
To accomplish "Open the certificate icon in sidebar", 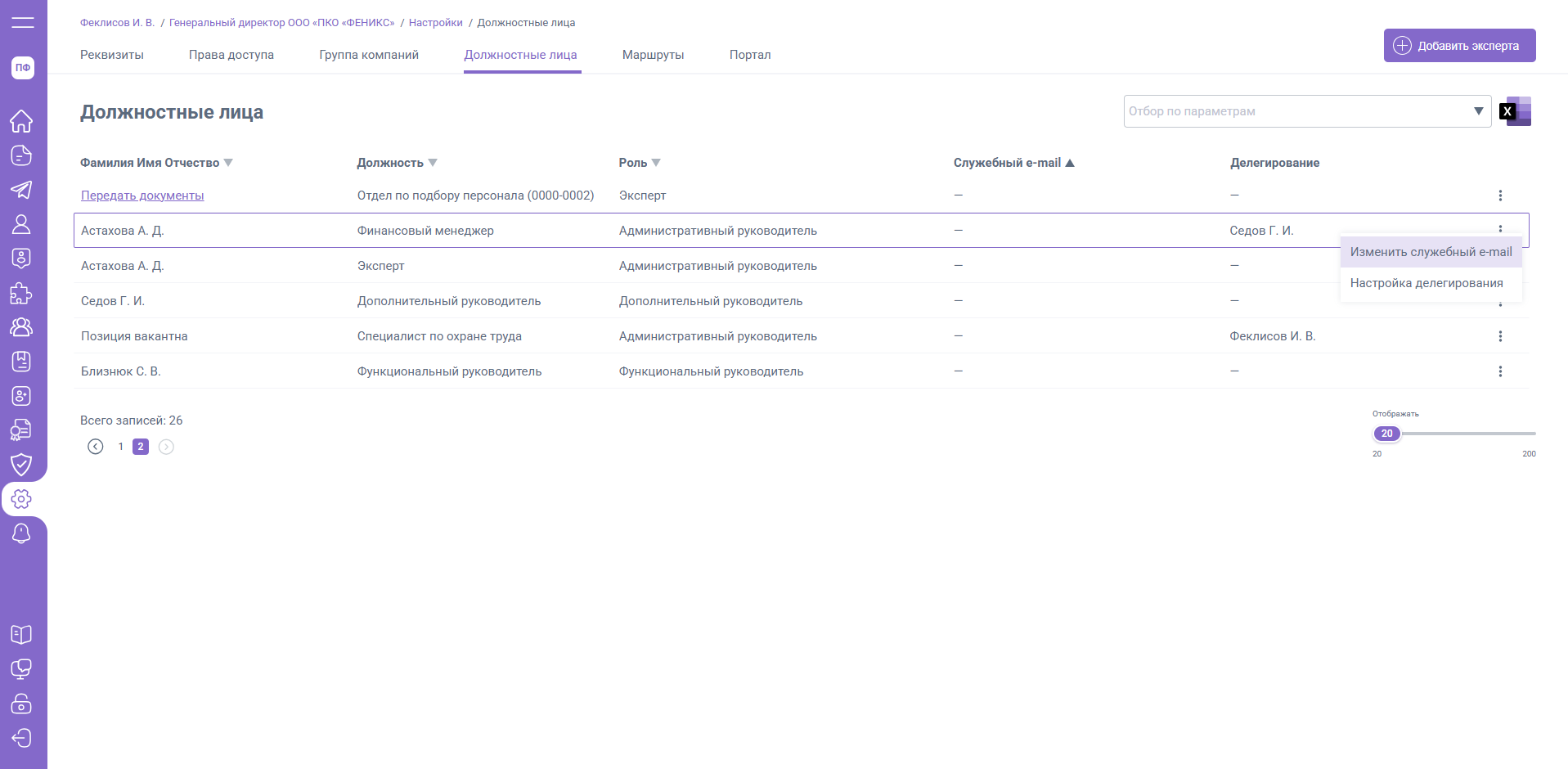I will [x=21, y=430].
